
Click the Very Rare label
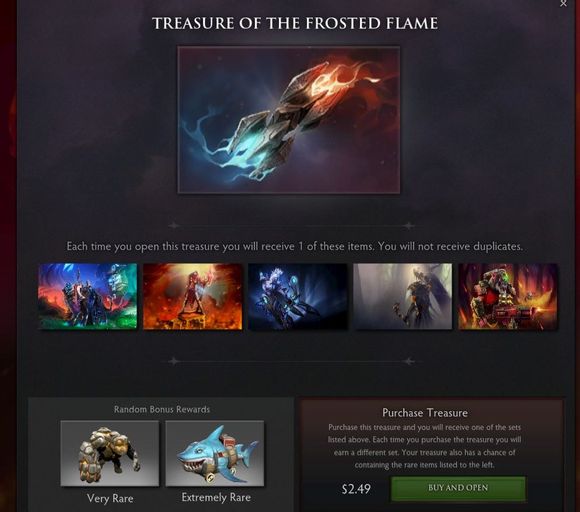(x=110, y=498)
